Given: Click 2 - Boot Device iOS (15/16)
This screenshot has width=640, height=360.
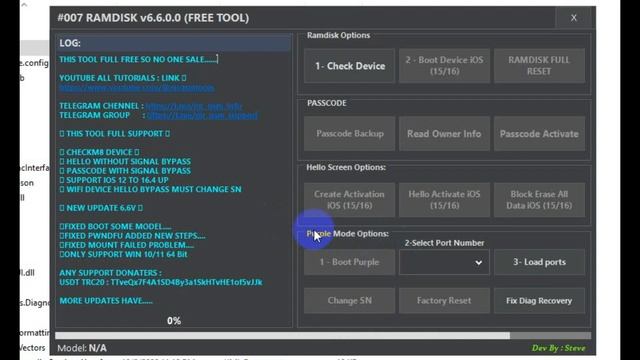Looking at the screenshot, I should tap(444, 66).
